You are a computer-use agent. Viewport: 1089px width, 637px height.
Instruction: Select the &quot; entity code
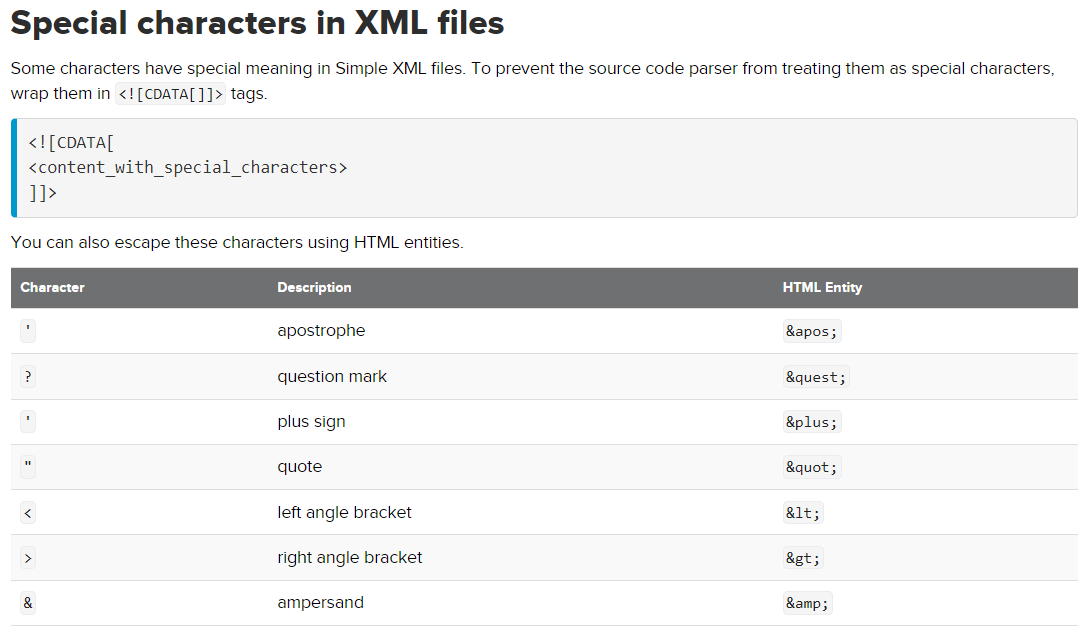(x=812, y=468)
